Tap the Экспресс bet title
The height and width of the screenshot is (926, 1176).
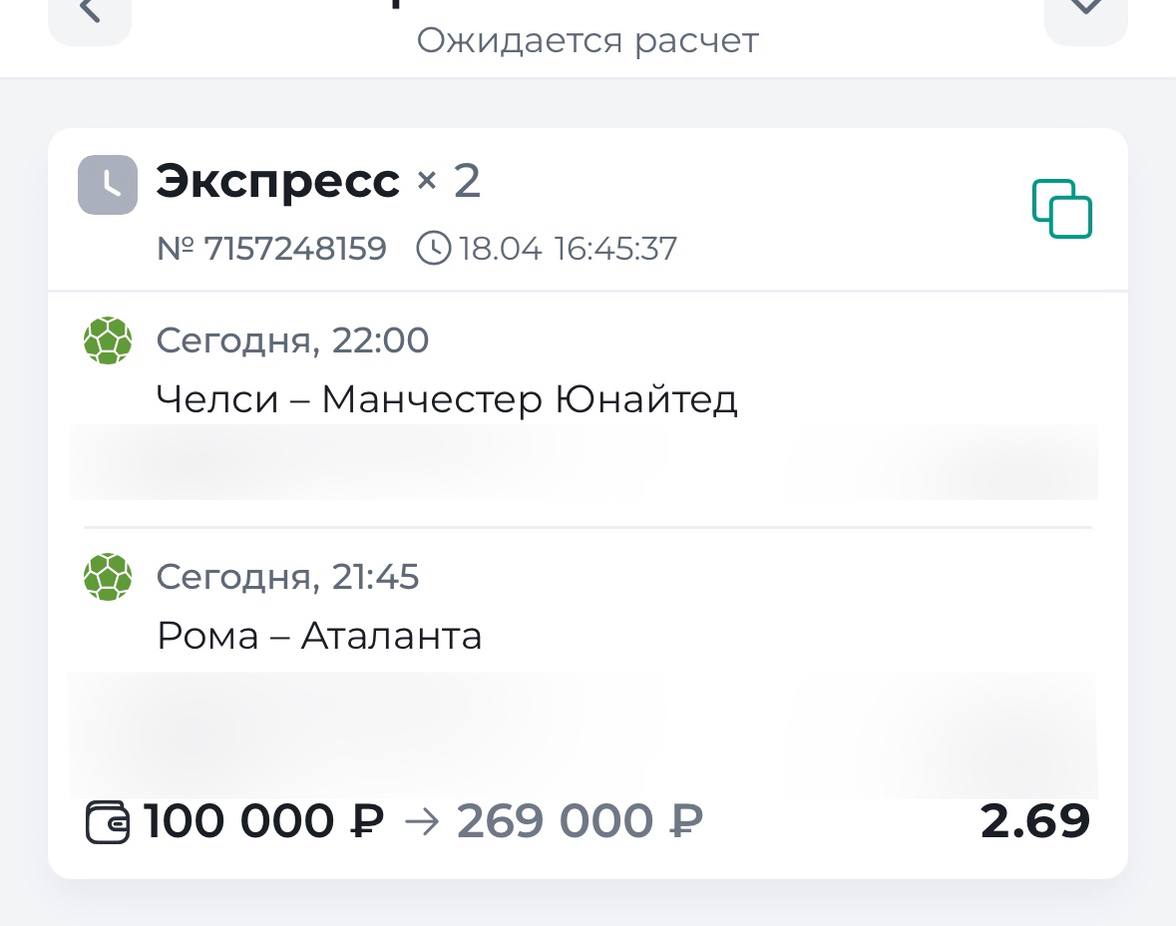(x=277, y=182)
